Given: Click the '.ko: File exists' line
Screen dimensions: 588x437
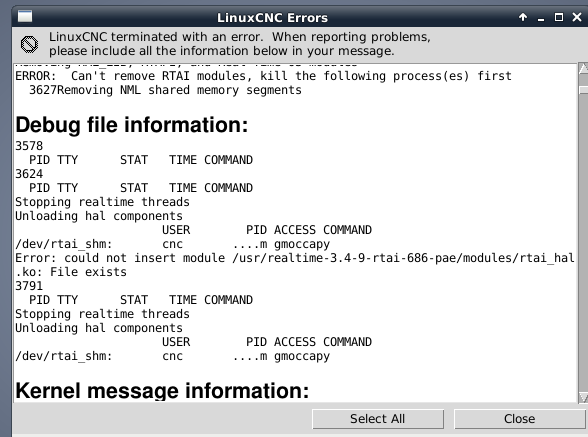Looking at the screenshot, I should (71, 272).
